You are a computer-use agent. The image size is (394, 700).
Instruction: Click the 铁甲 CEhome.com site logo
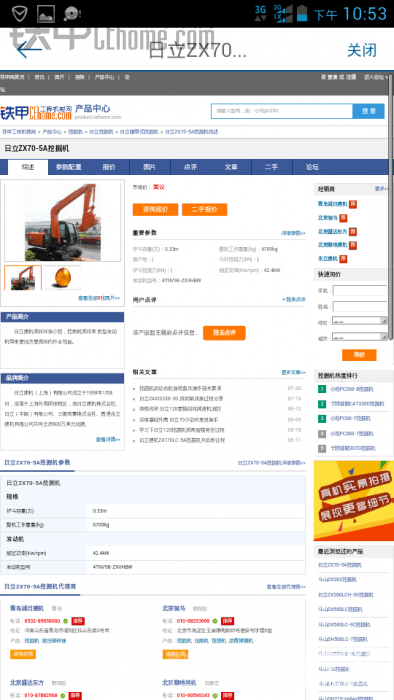pyautogui.click(x=36, y=112)
